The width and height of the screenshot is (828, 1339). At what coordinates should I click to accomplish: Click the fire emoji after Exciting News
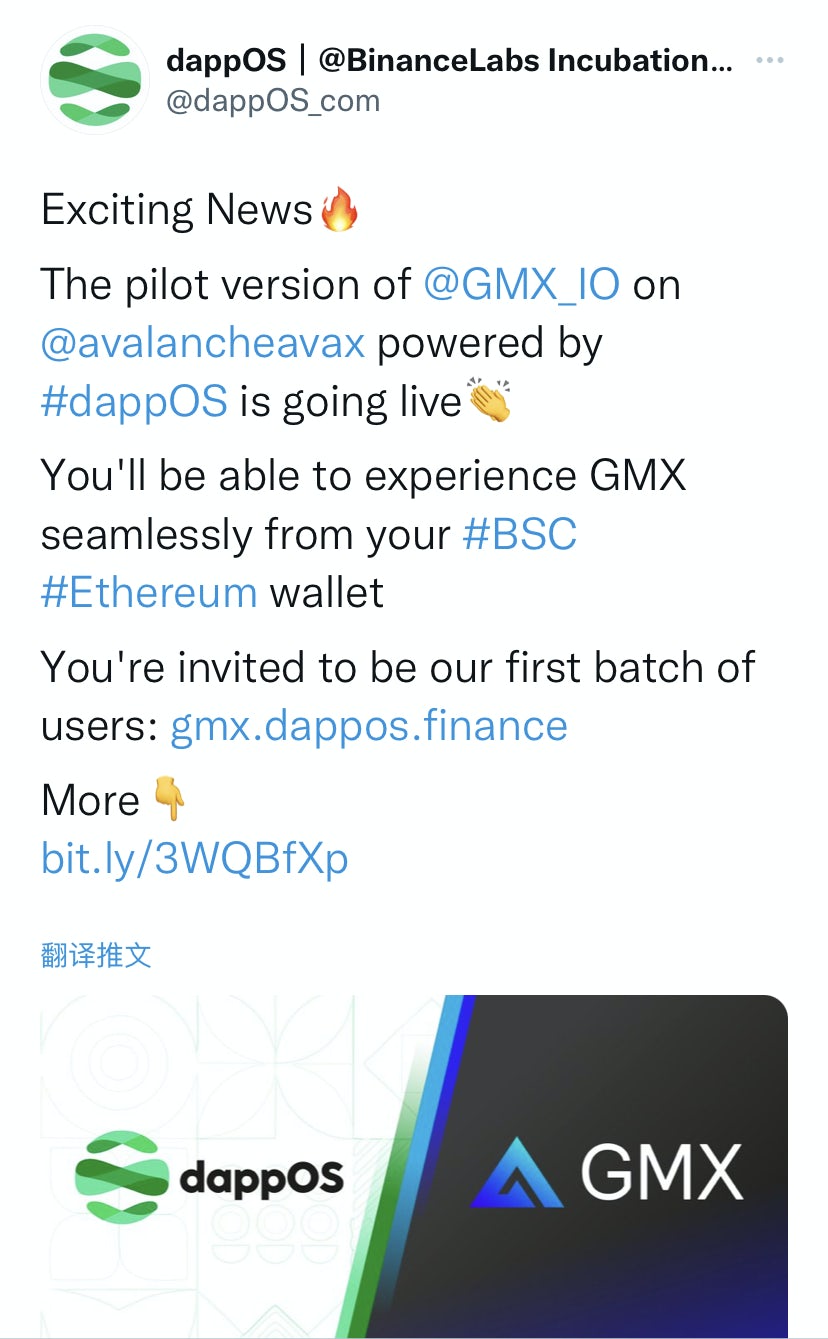(x=339, y=210)
